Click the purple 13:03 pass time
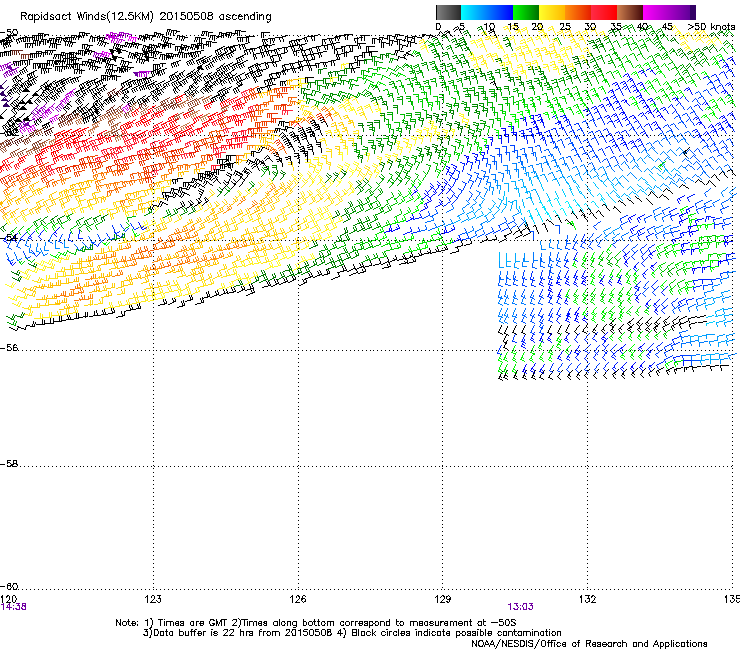 (x=521, y=607)
